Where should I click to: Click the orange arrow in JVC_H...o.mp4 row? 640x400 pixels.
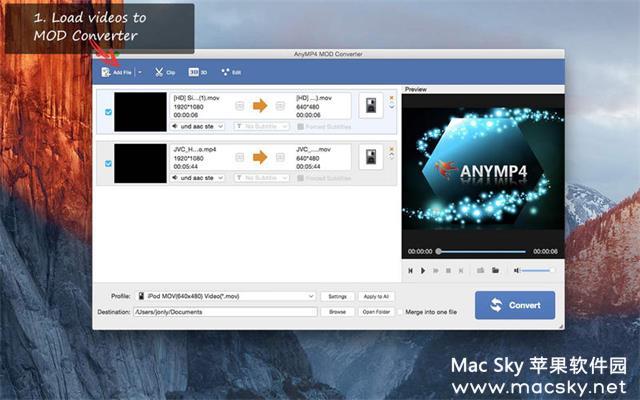click(x=260, y=157)
